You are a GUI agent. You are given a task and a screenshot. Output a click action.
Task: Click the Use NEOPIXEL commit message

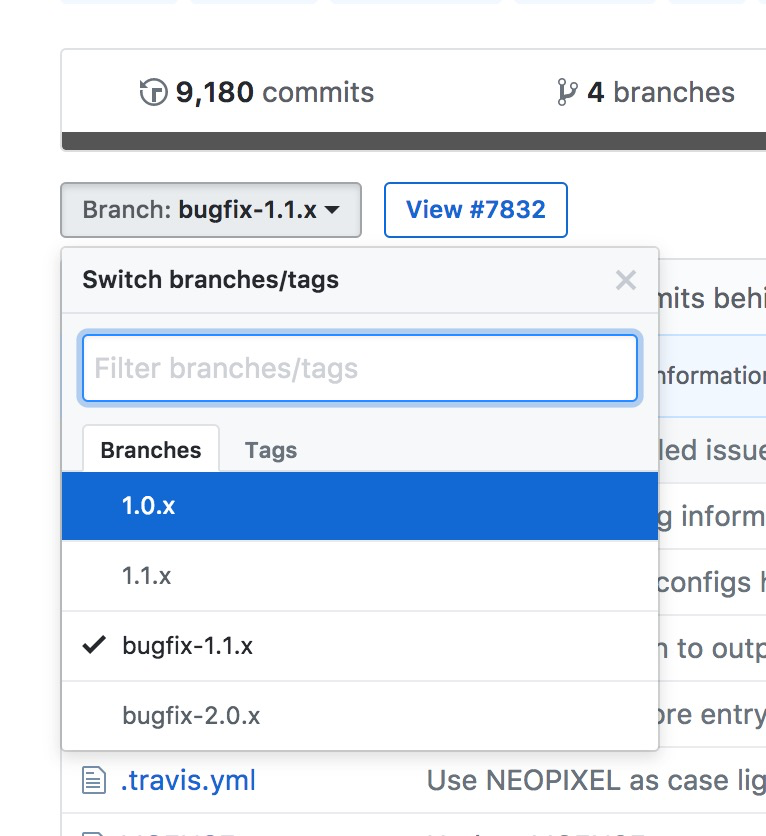pyautogui.click(x=596, y=781)
